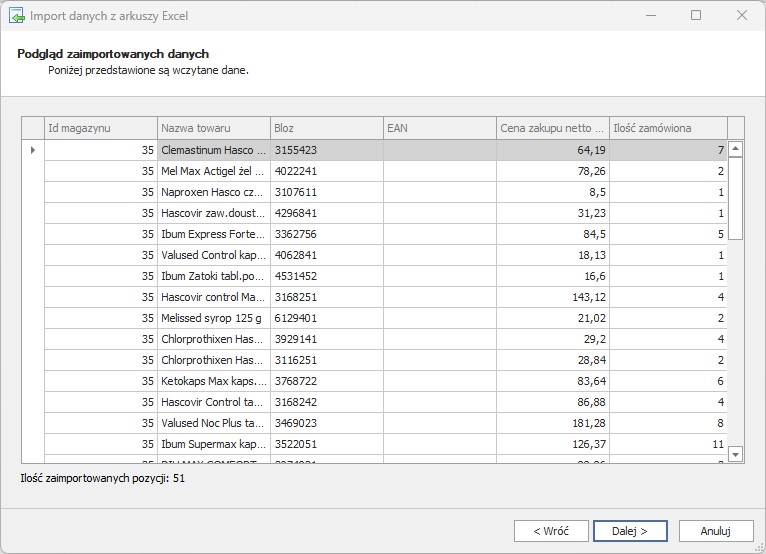Sort by the Id magazynu column header
The height and width of the screenshot is (554, 766).
pyautogui.click(x=101, y=128)
